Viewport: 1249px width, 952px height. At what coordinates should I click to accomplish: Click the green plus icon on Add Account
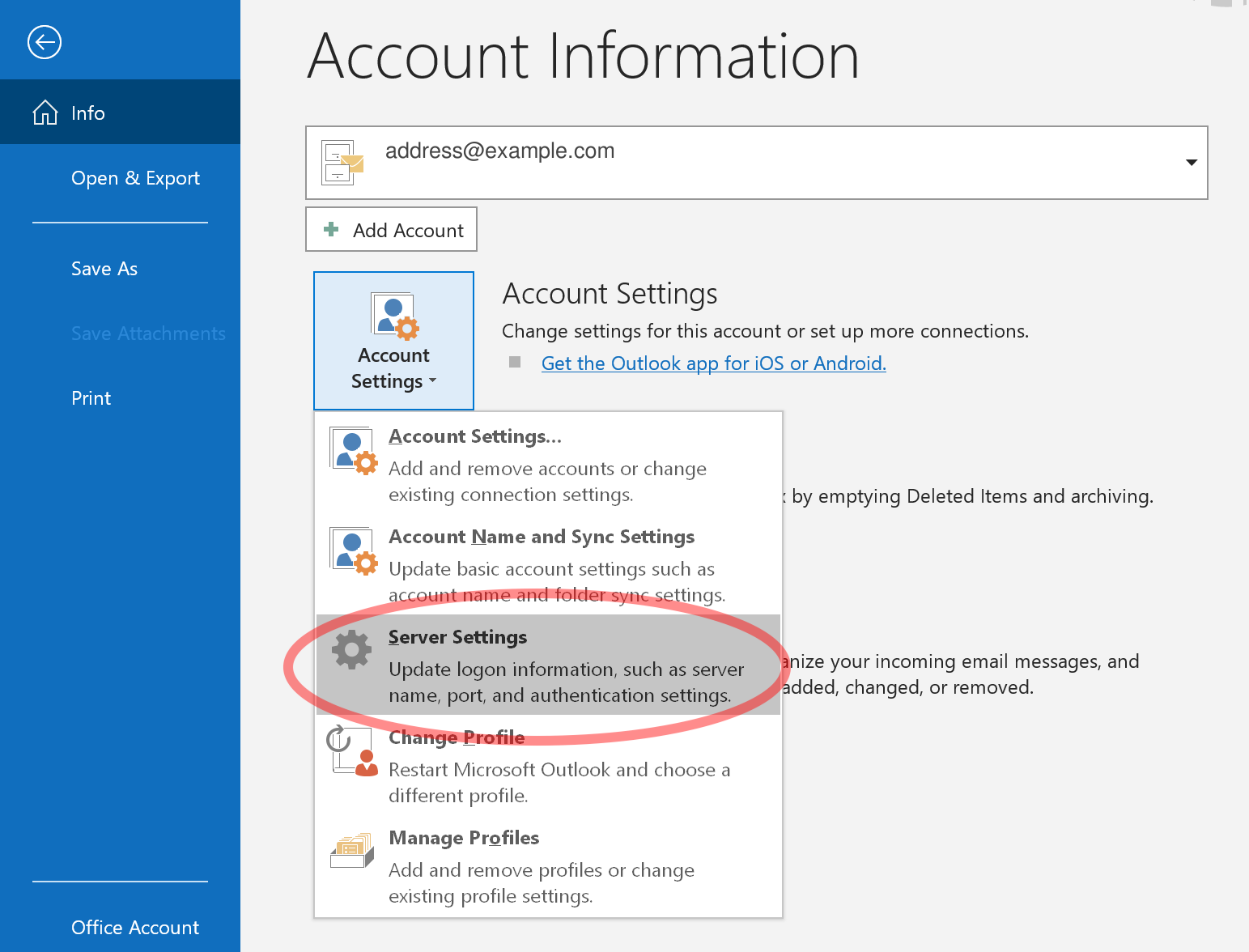click(x=332, y=230)
